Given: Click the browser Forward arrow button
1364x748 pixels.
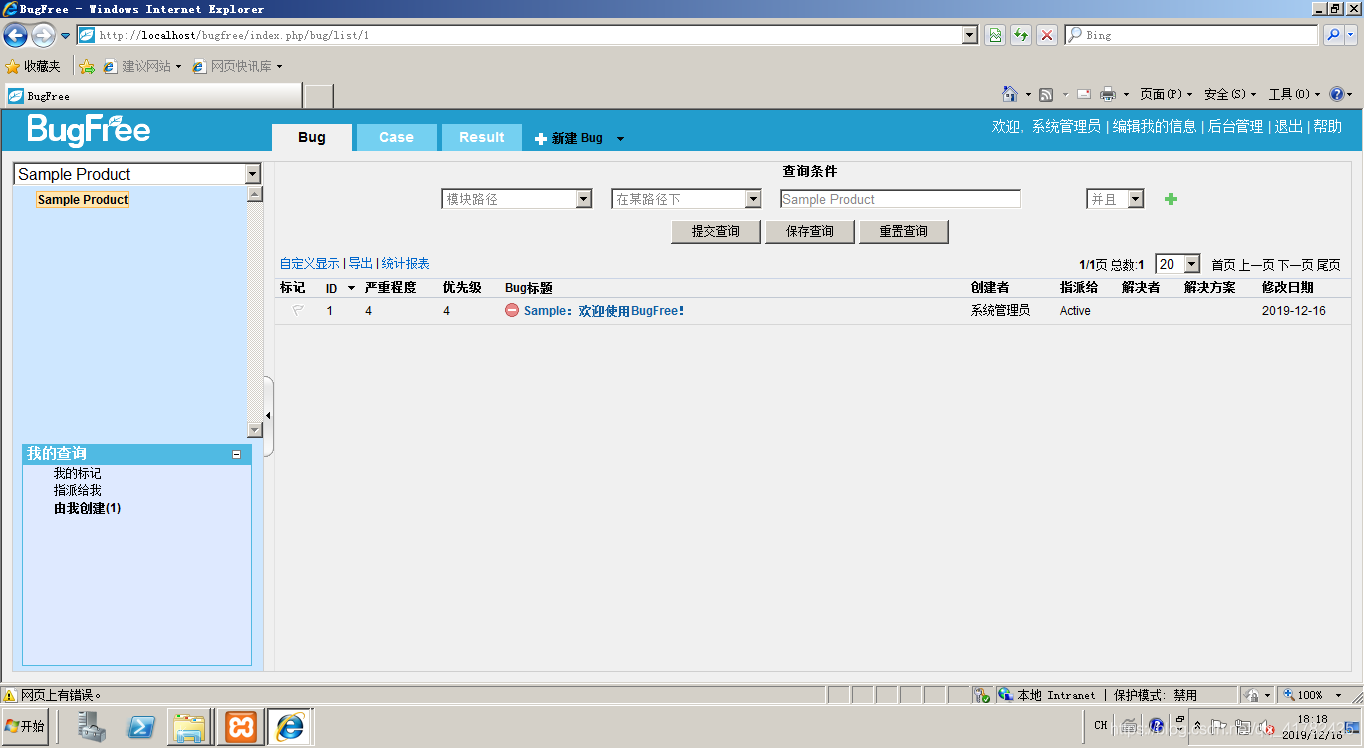Looking at the screenshot, I should (x=42, y=35).
